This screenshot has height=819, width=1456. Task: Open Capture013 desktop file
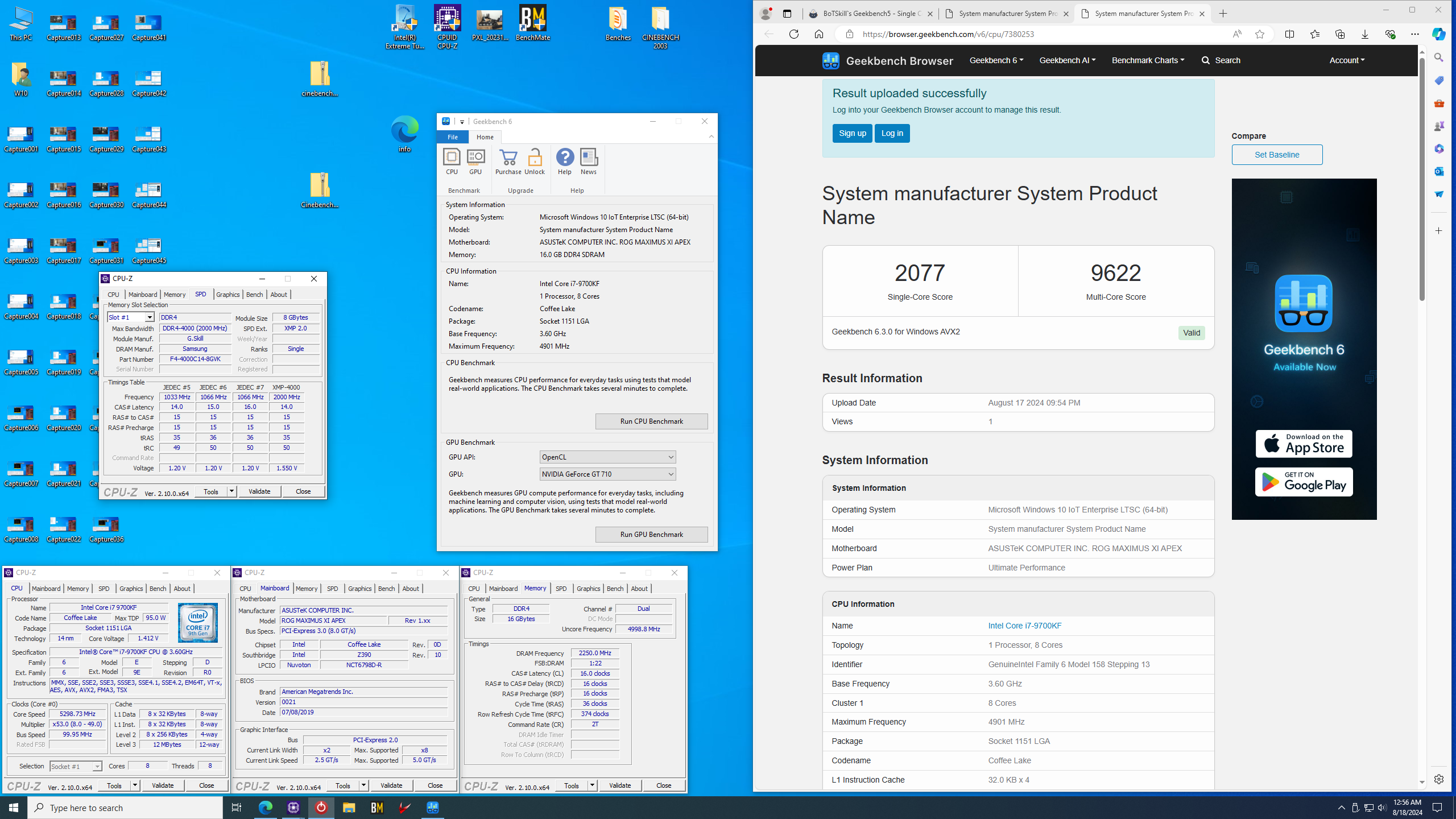[64, 27]
